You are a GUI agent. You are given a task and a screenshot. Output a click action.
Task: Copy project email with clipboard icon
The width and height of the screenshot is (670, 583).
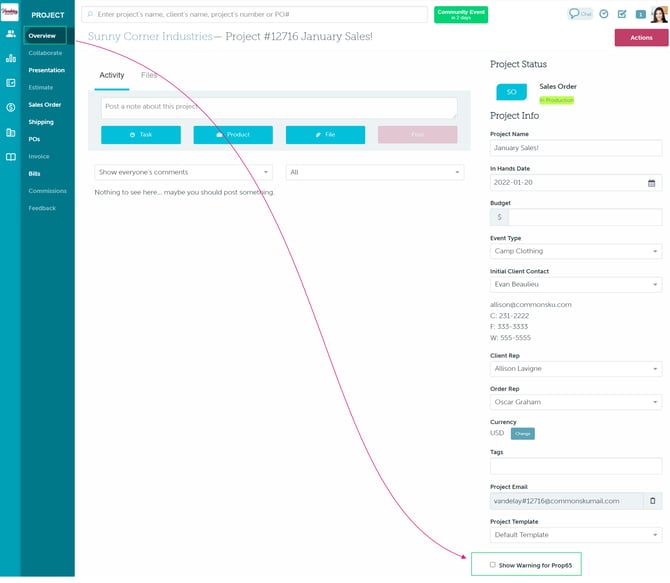click(652, 500)
